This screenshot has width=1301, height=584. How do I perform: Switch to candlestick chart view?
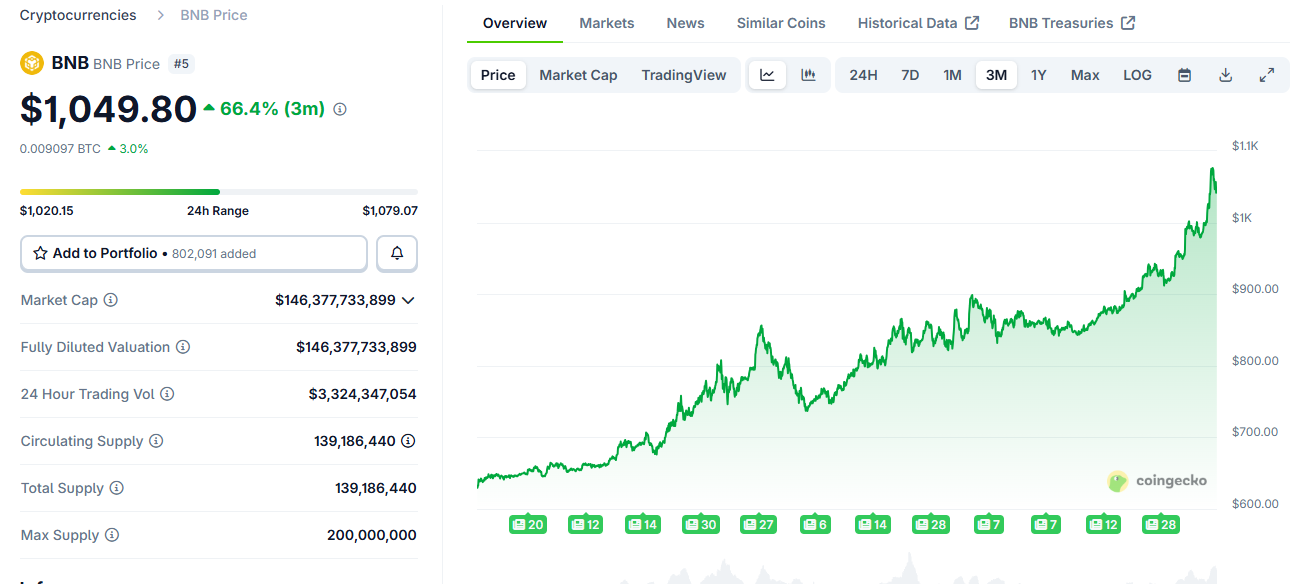point(808,75)
